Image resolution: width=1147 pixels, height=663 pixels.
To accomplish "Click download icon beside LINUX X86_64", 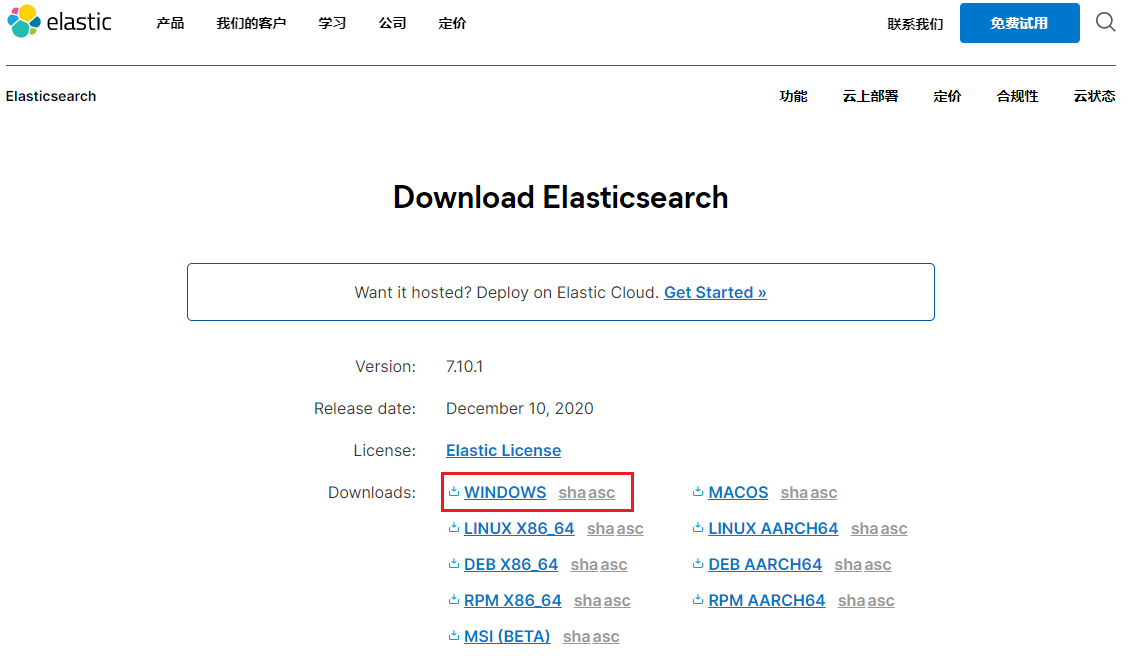I will pos(454,528).
